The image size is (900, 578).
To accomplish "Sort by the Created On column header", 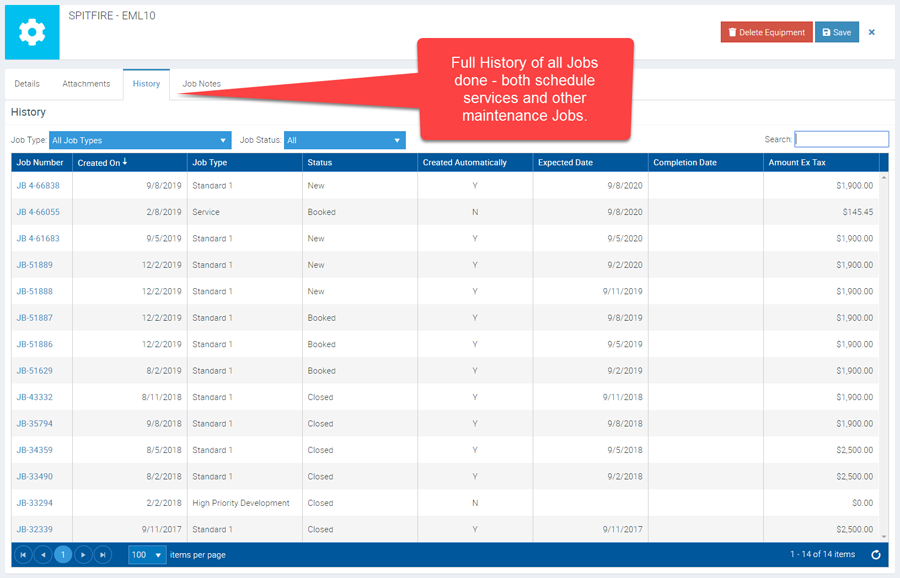I will [x=102, y=162].
